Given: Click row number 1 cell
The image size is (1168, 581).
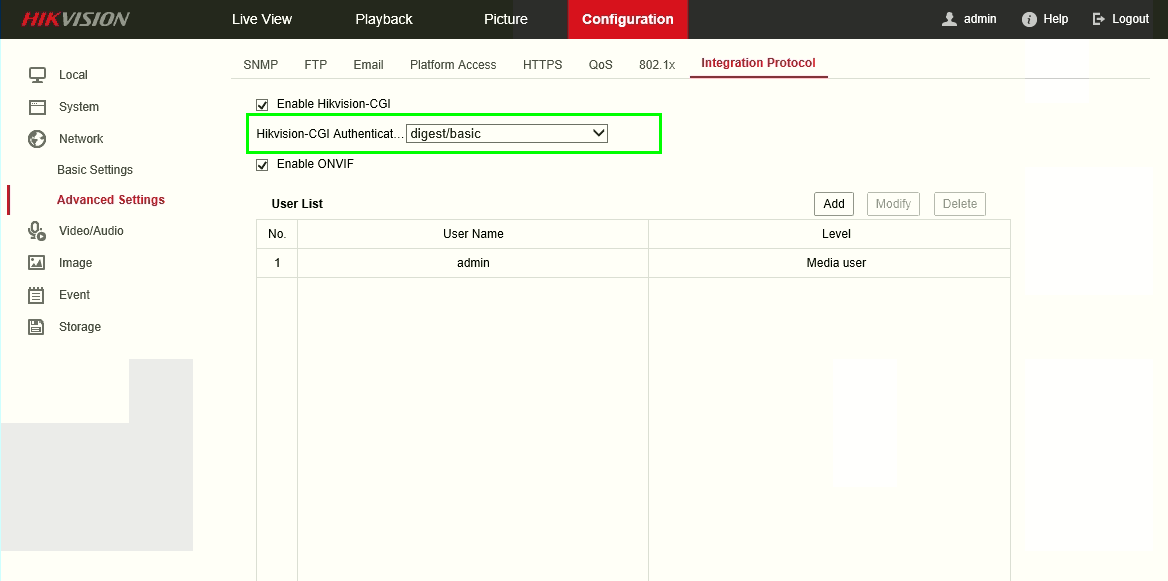Looking at the screenshot, I should (x=277, y=263).
